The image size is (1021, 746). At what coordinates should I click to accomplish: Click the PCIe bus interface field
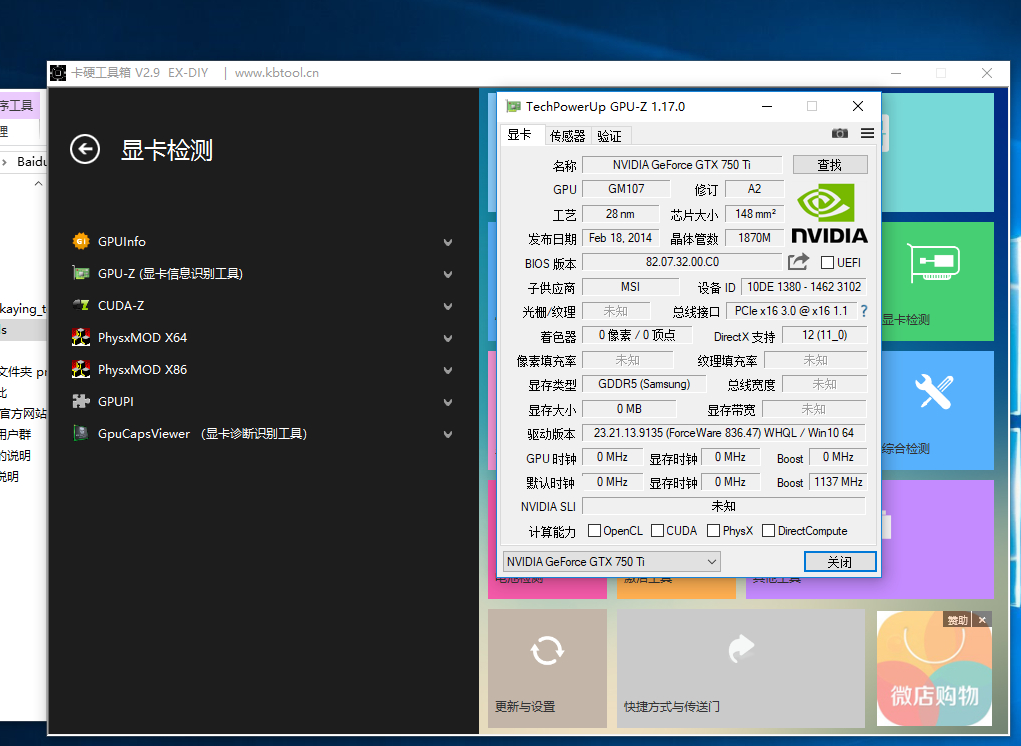coord(791,311)
